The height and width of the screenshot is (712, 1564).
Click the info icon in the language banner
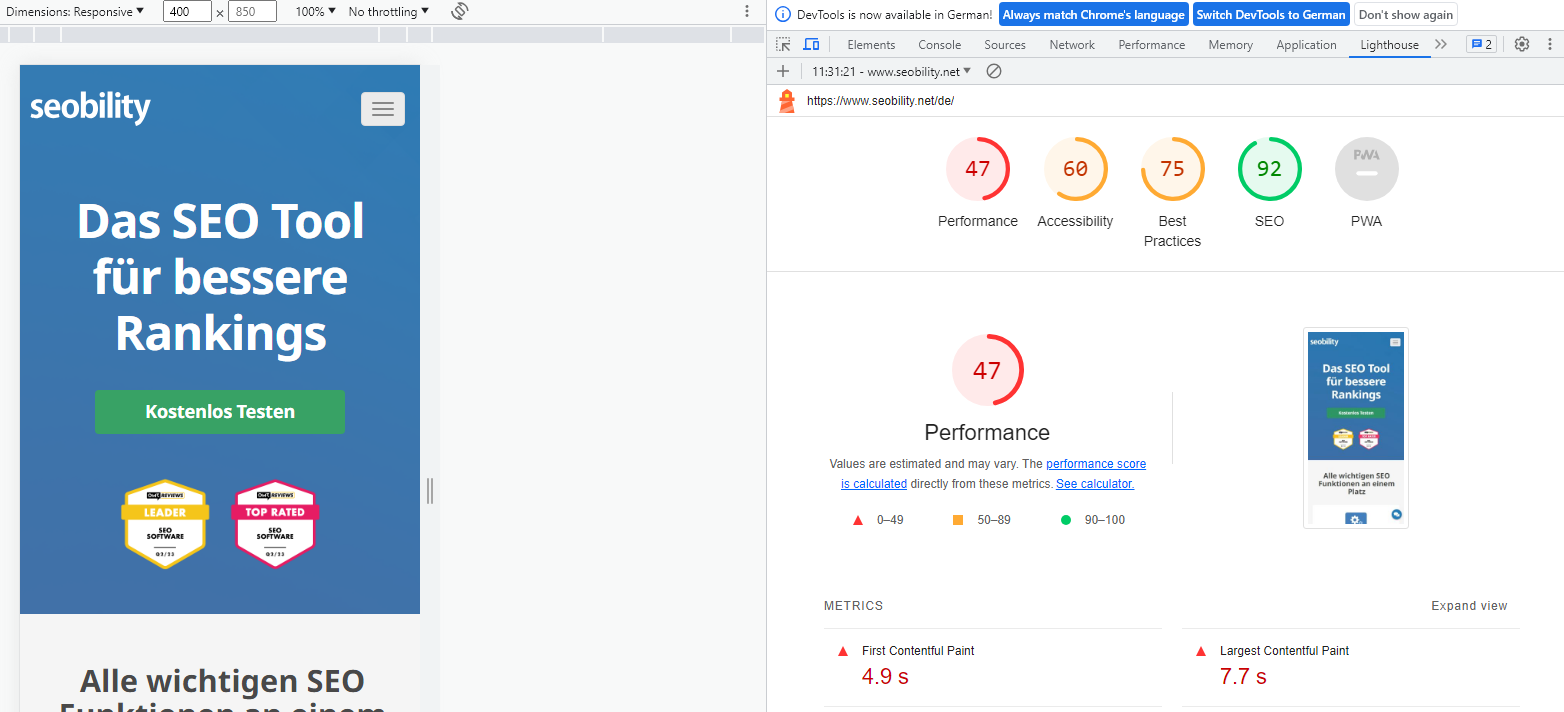pyautogui.click(x=783, y=15)
